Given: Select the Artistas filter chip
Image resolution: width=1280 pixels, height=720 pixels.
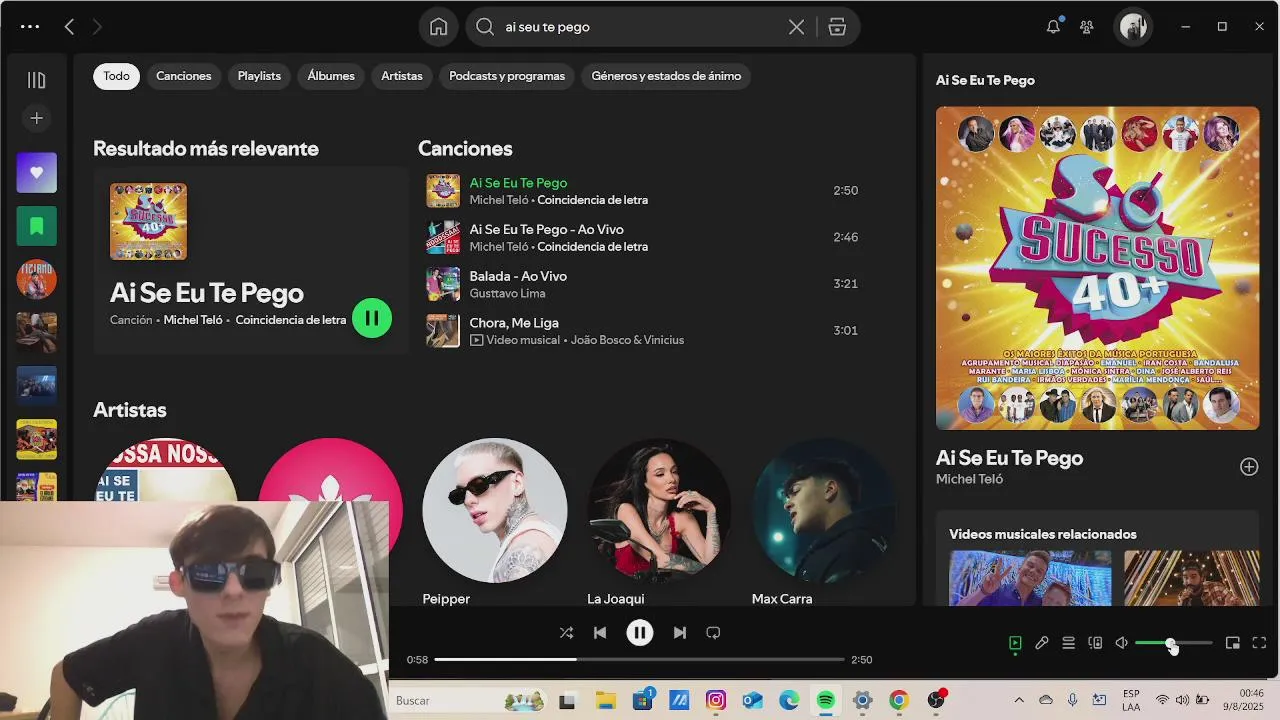Looking at the screenshot, I should click(402, 76).
